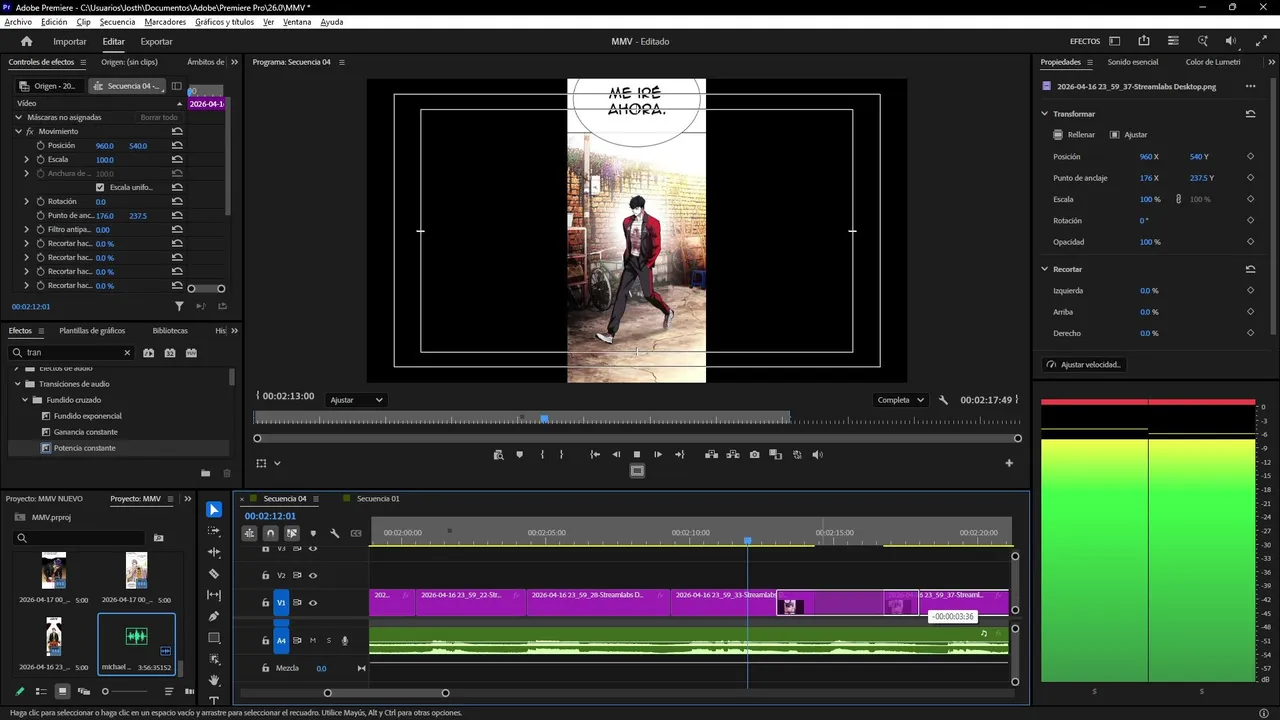Image resolution: width=1280 pixels, height=720 pixels.
Task: Open Program monitor settings wrench
Action: pos(943,400)
